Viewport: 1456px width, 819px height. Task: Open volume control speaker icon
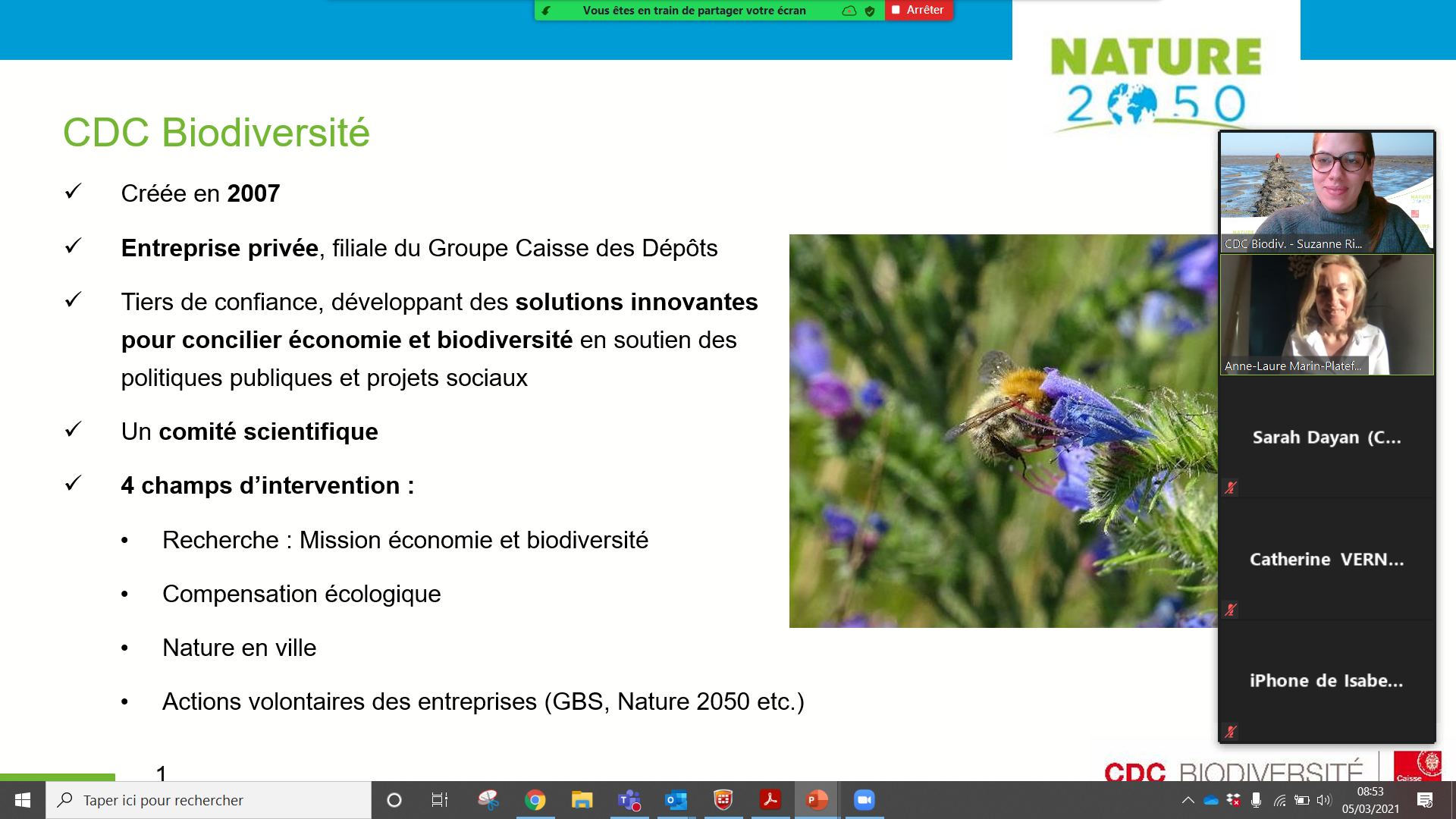[x=1324, y=800]
